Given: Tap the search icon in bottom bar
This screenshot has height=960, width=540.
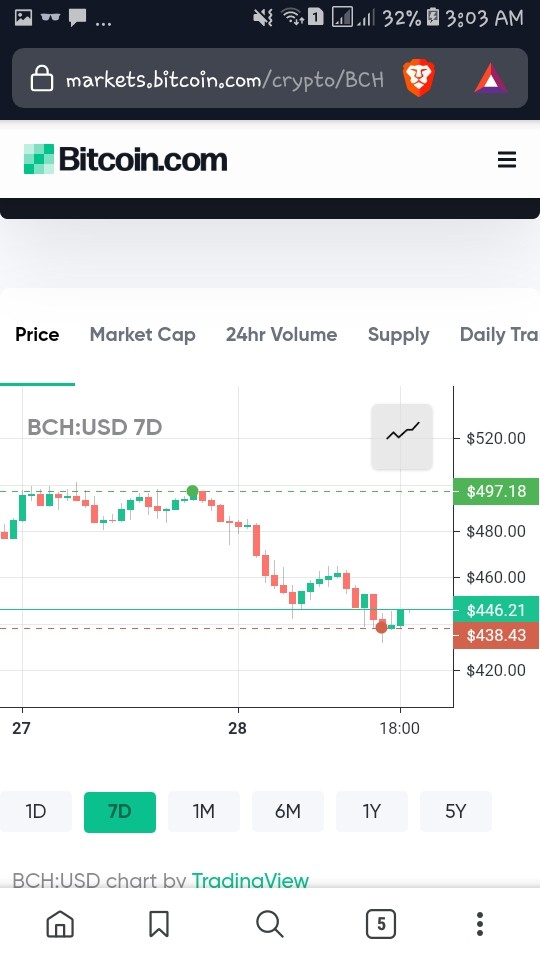Looking at the screenshot, I should coord(269,923).
